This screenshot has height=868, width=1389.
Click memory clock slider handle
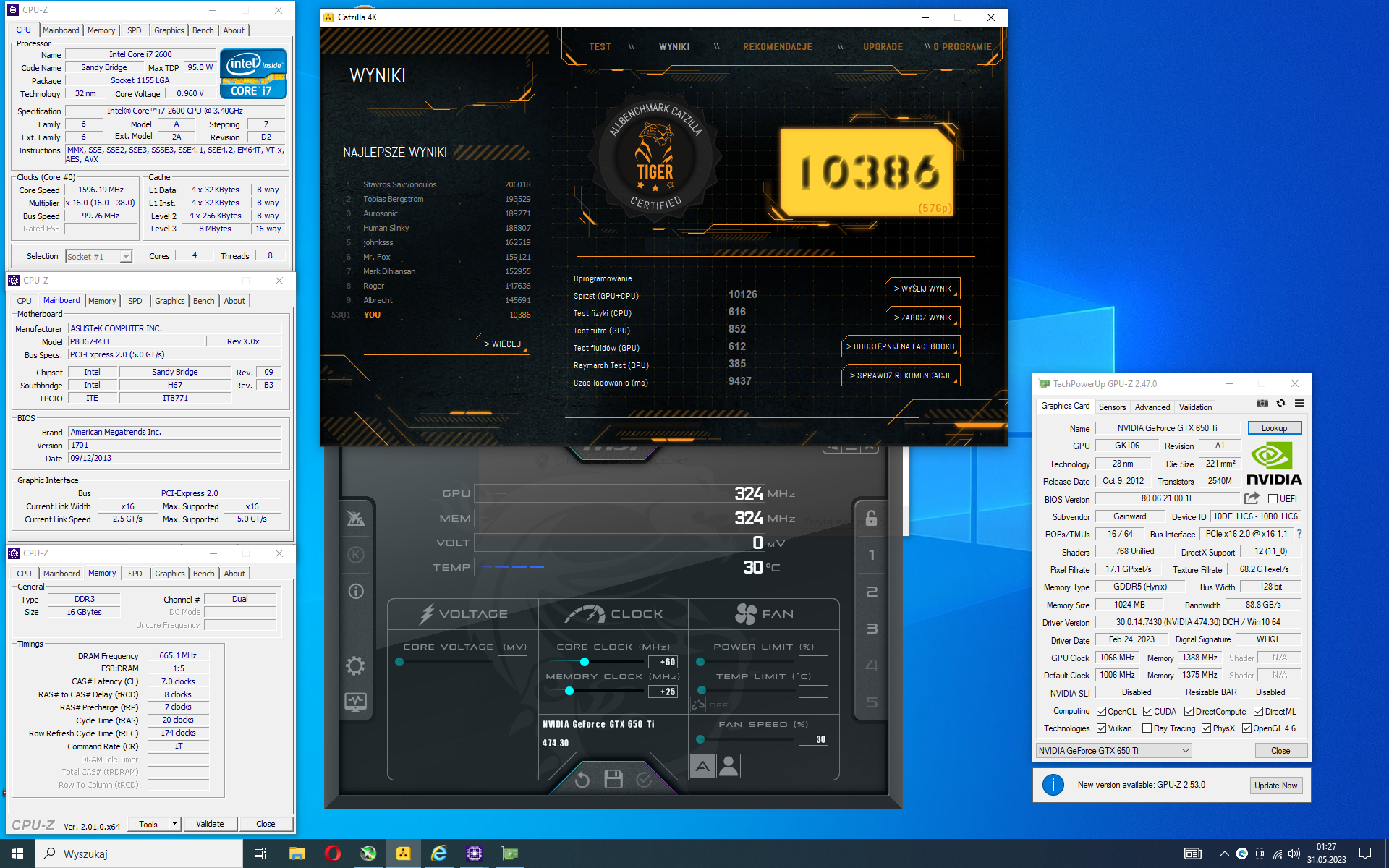pos(569,691)
